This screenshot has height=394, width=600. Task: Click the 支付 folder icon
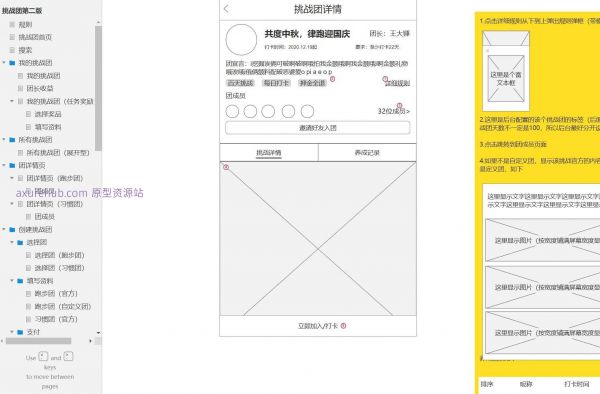(20, 332)
